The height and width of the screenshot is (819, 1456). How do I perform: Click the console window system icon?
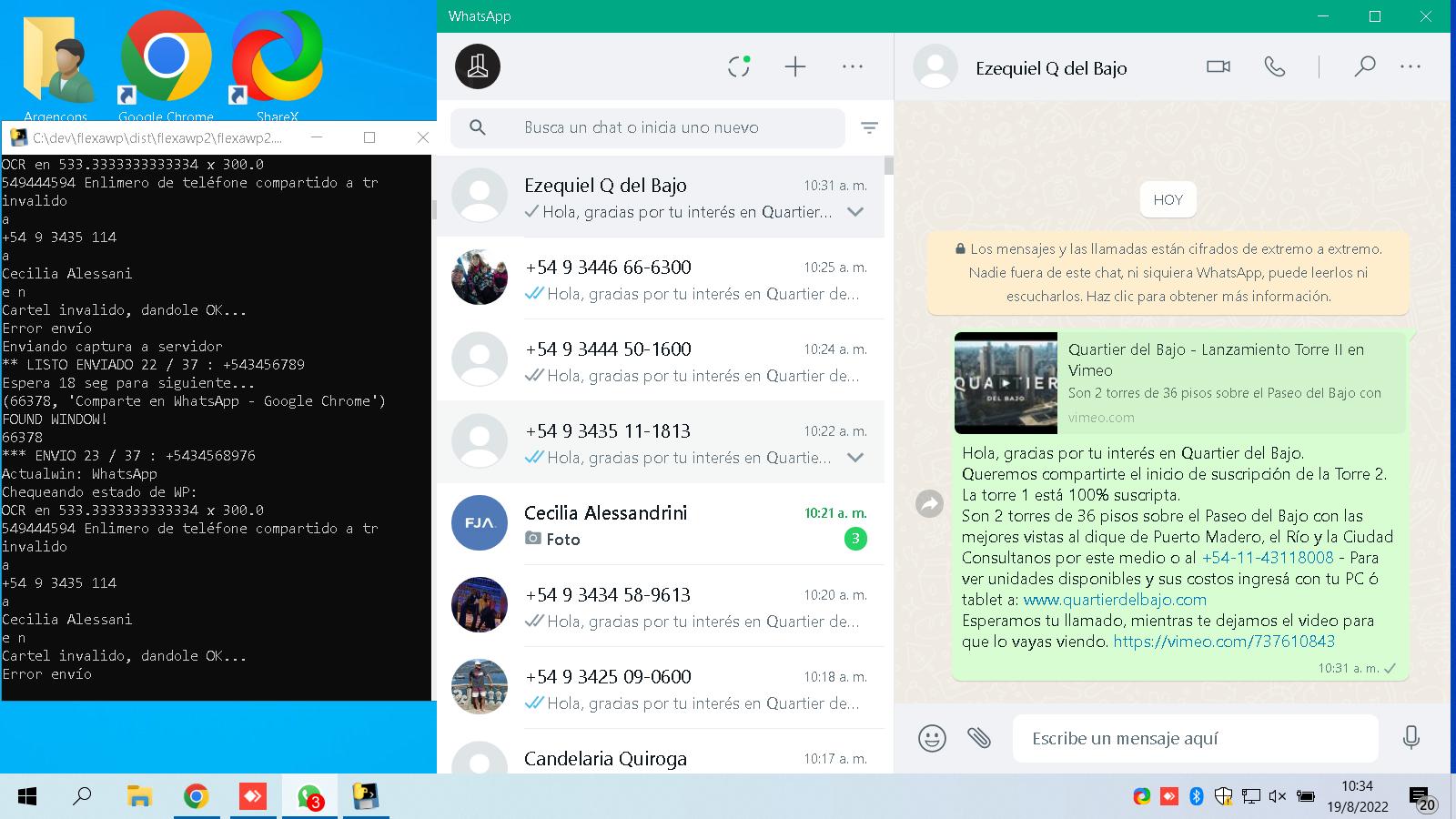coord(17,137)
